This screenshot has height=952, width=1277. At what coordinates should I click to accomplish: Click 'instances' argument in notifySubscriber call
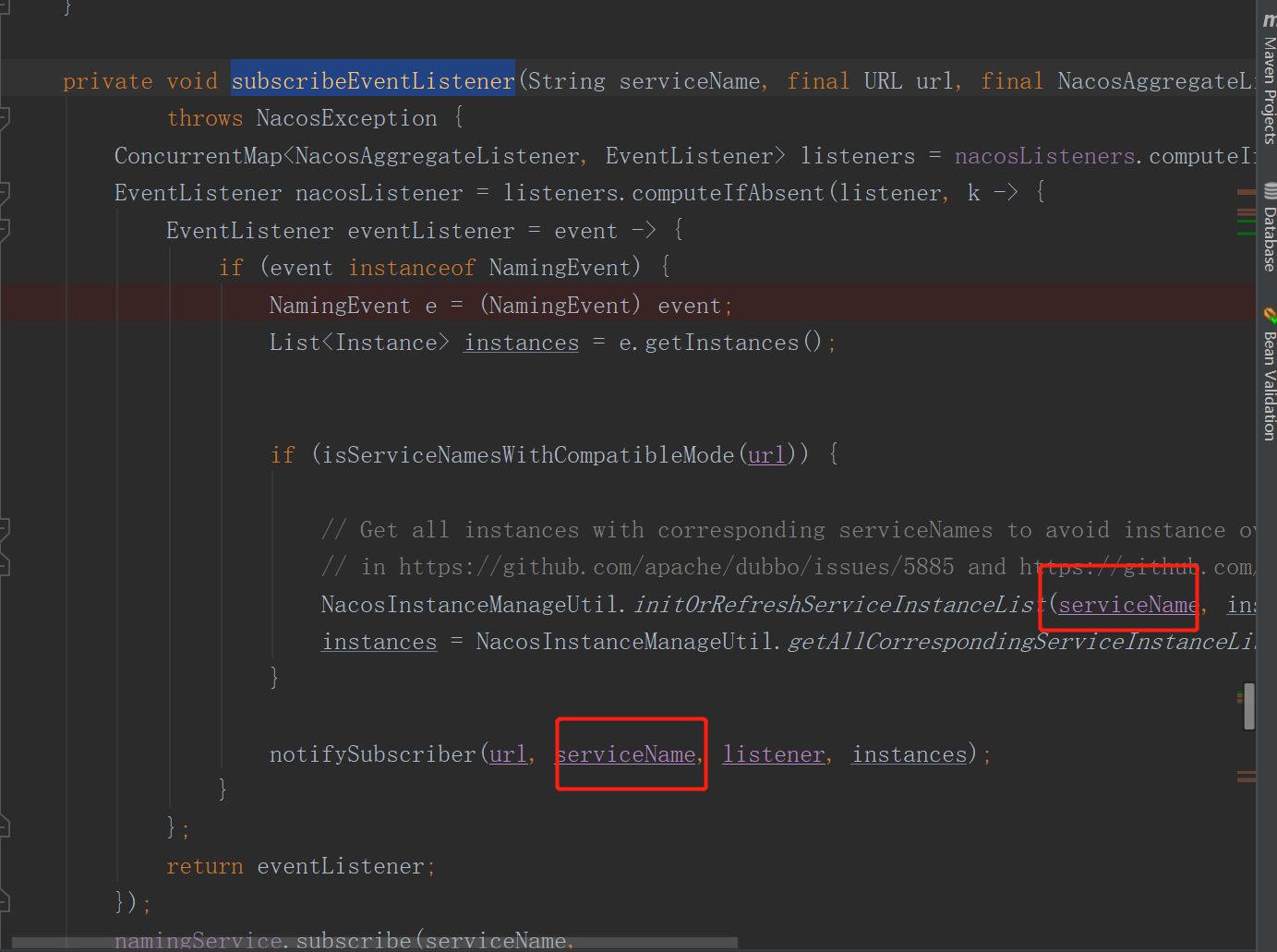coord(910,754)
